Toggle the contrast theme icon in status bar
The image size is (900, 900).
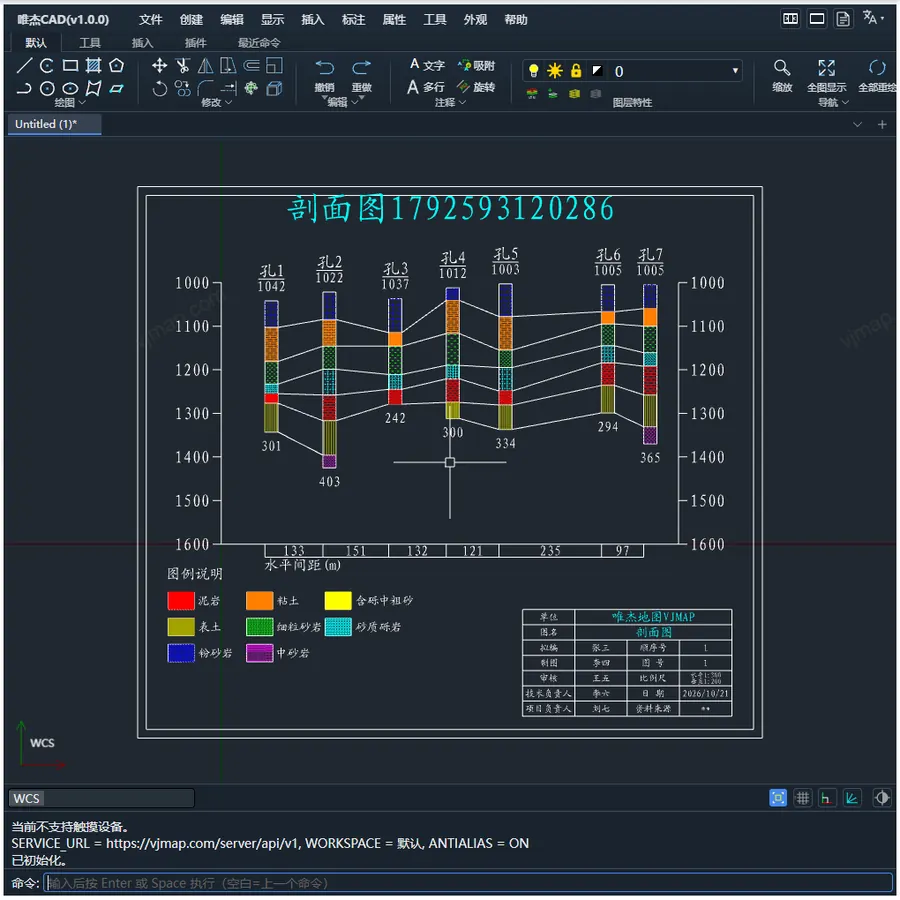(x=882, y=798)
